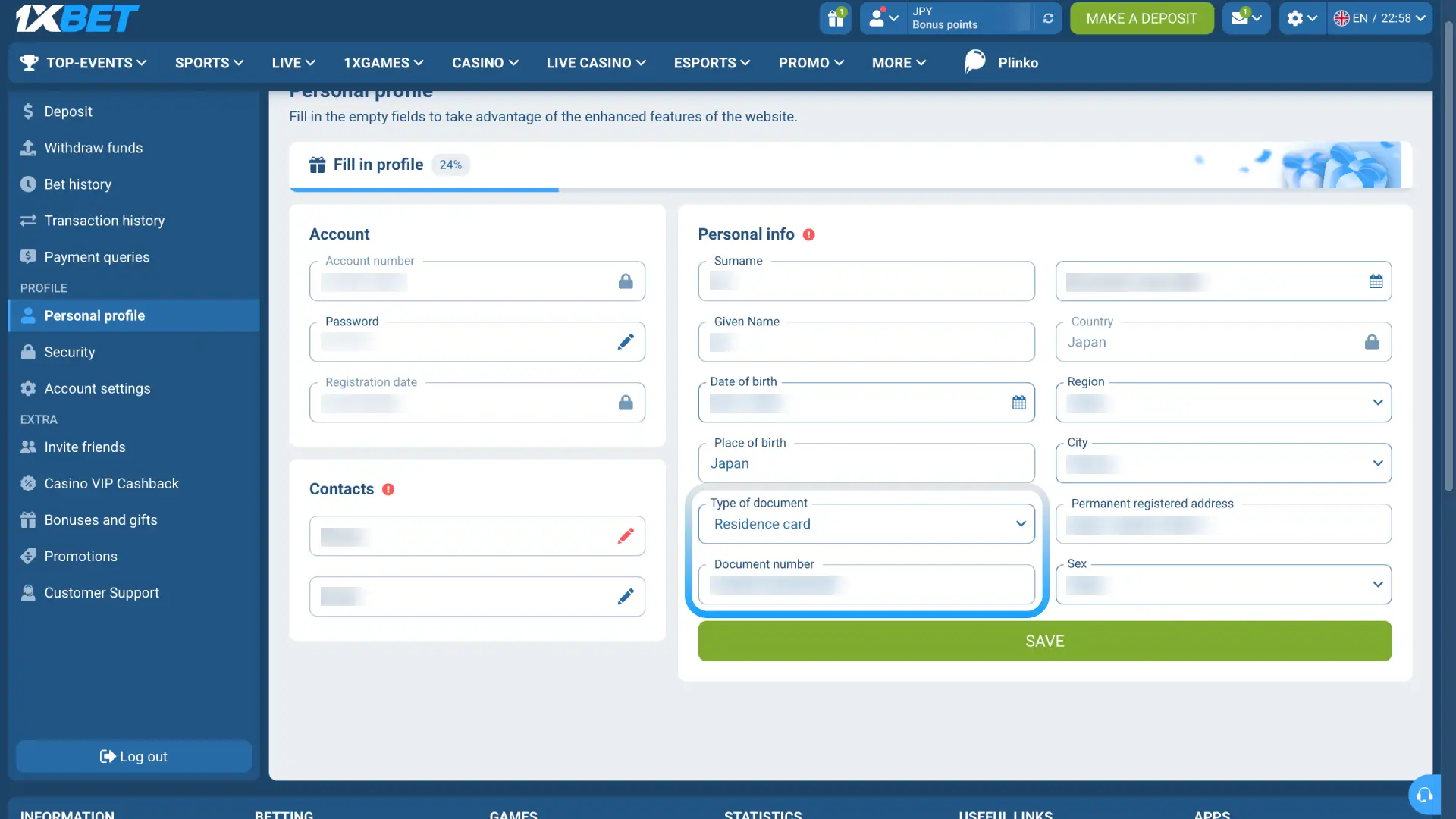Click the Personal info warning icon

point(808,234)
